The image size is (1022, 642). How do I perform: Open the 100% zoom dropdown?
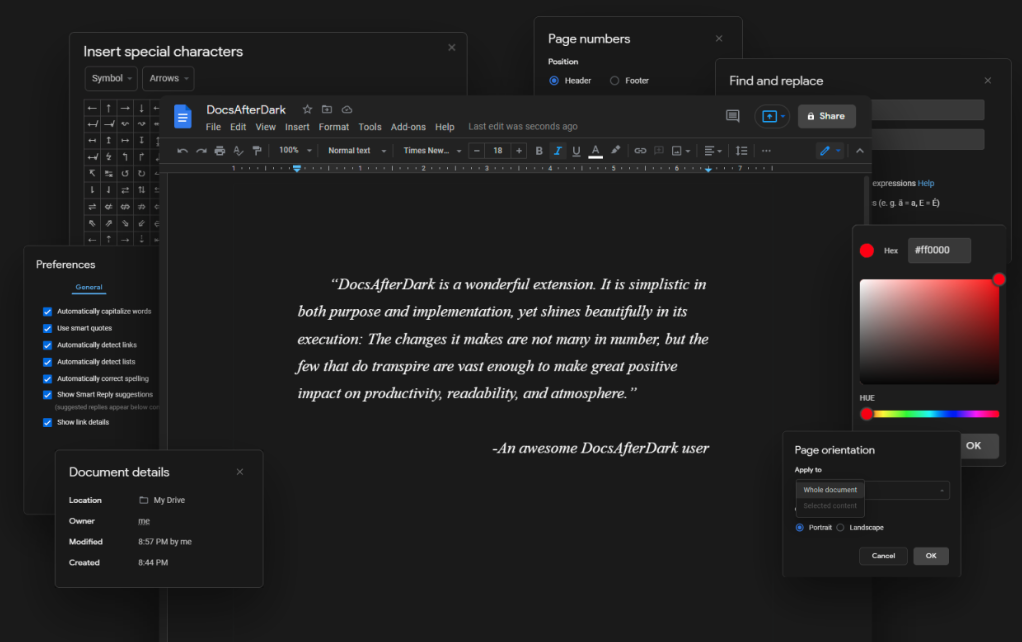295,151
